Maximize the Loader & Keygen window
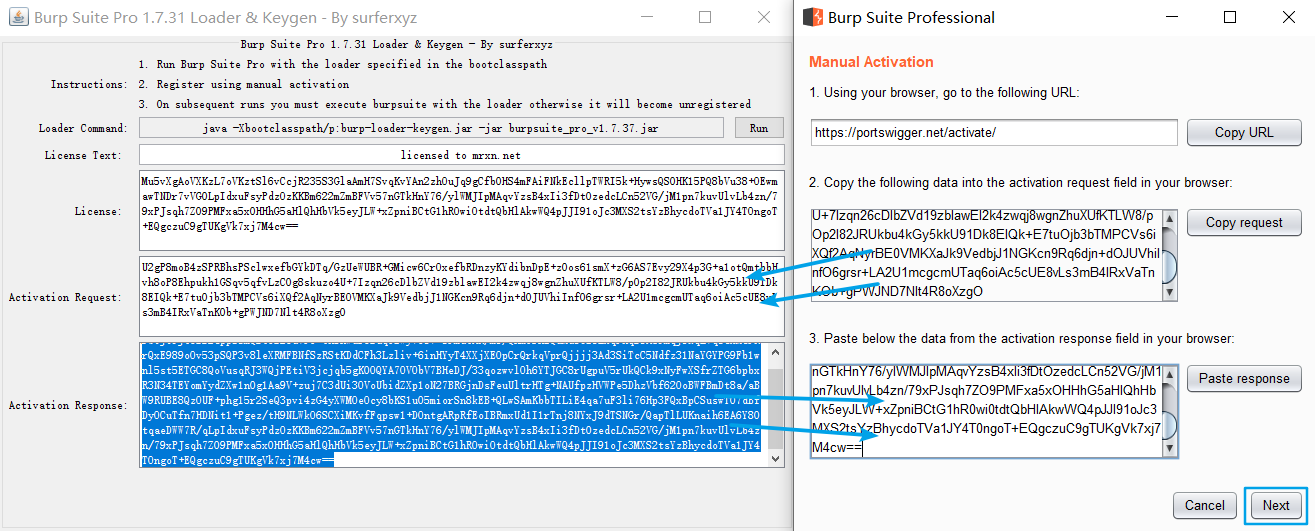The width and height of the screenshot is (1315, 531). [705, 17]
